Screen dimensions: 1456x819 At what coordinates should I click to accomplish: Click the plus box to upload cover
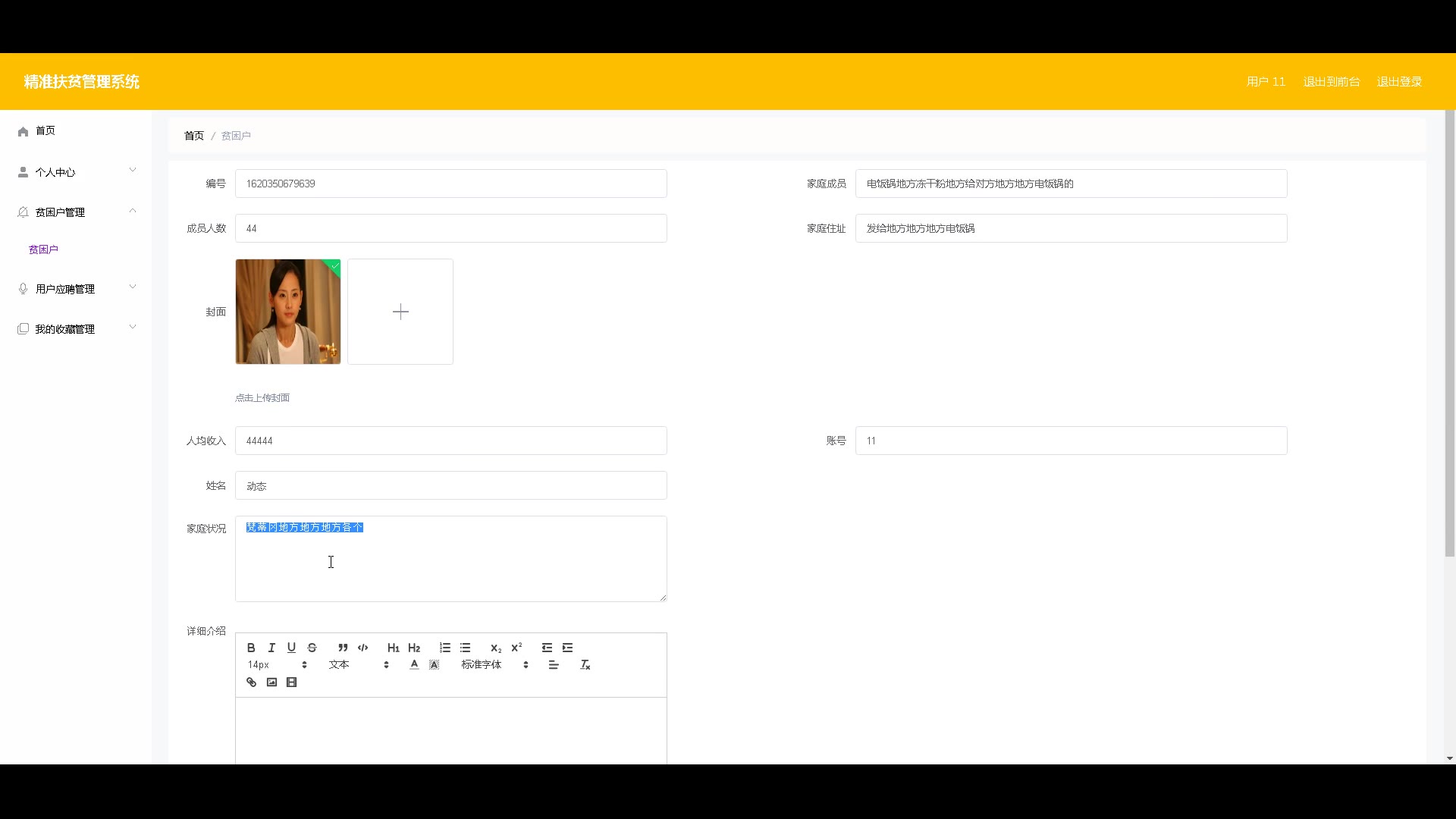tap(400, 312)
